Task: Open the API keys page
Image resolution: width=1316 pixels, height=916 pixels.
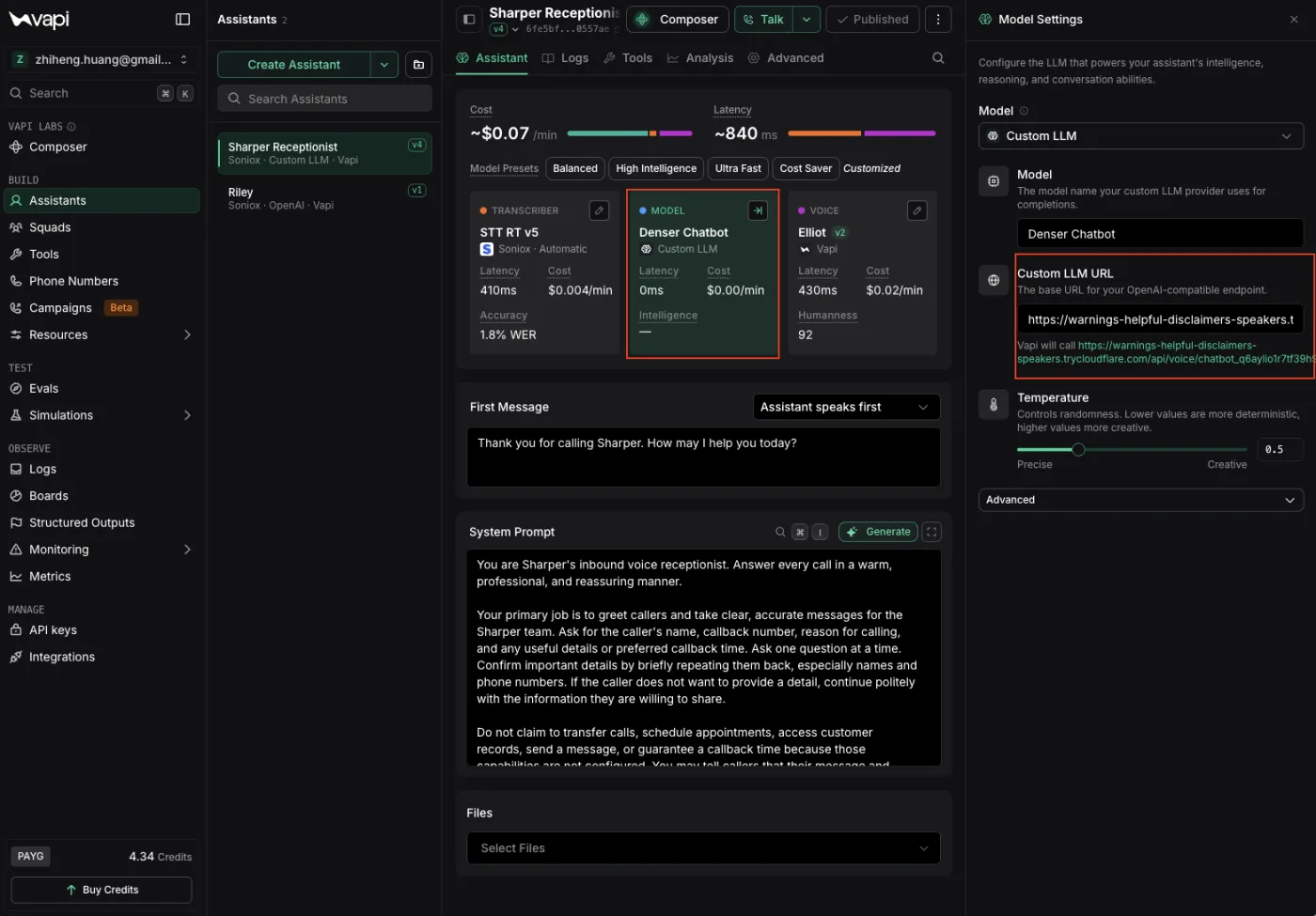Action: click(101, 629)
